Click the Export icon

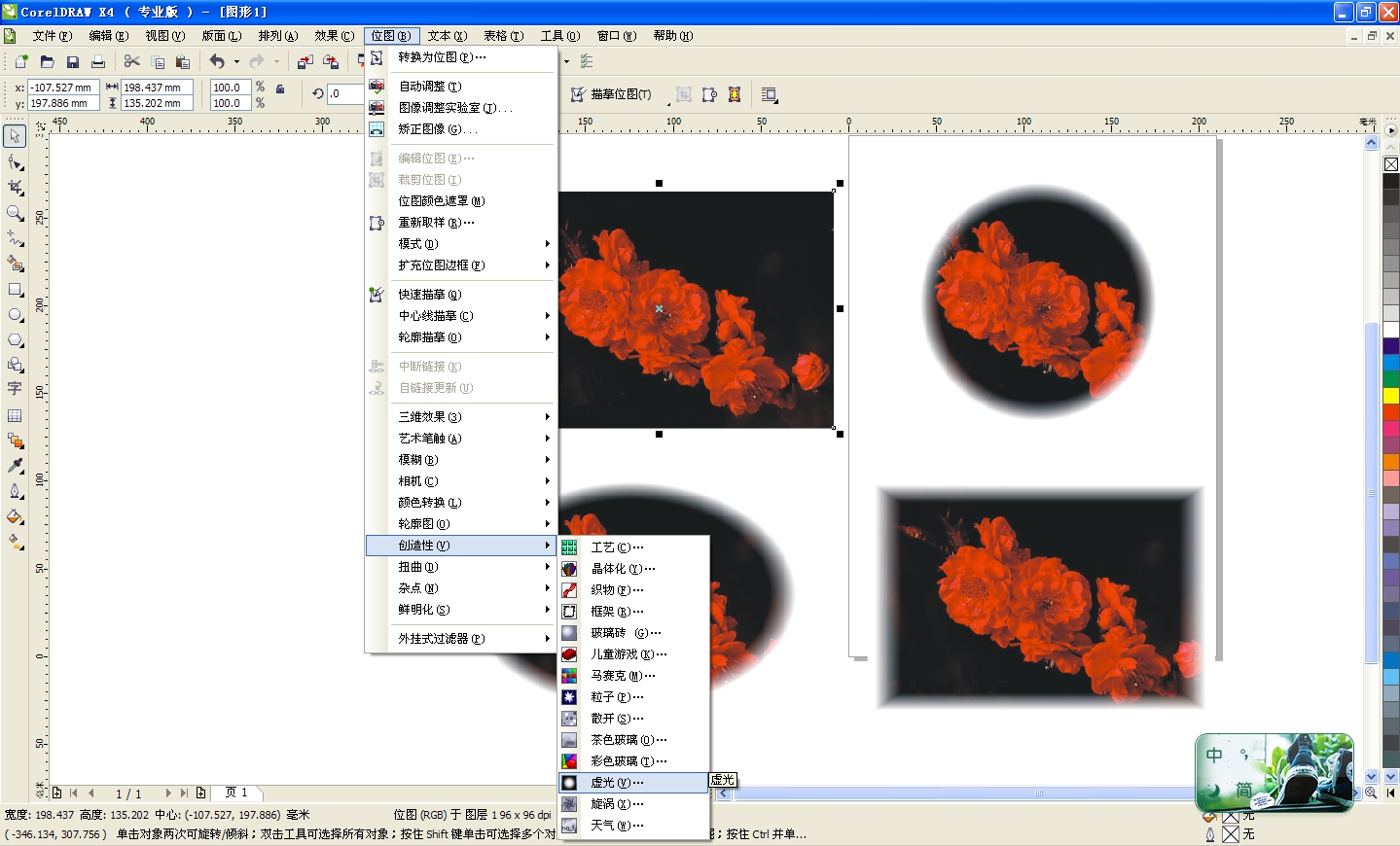pos(331,62)
